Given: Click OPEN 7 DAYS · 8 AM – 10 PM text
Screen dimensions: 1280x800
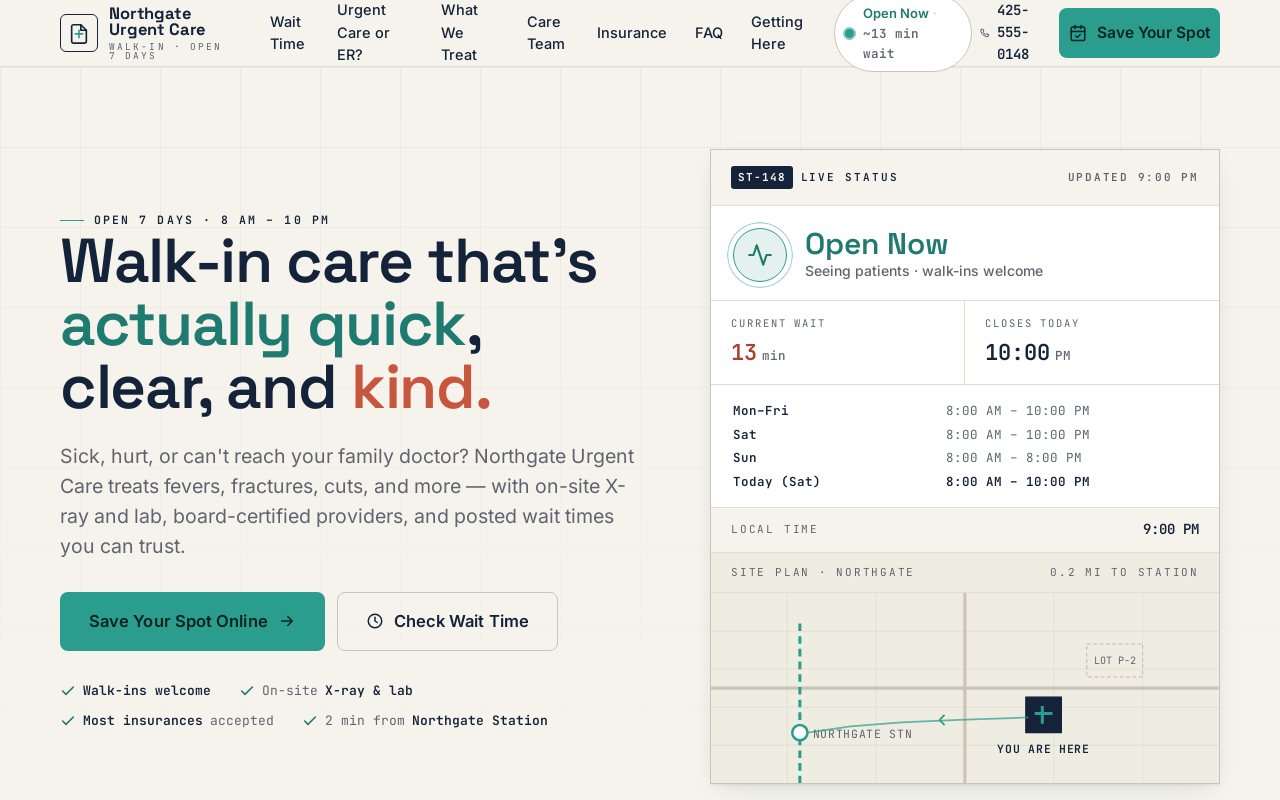Looking at the screenshot, I should (x=211, y=220).
